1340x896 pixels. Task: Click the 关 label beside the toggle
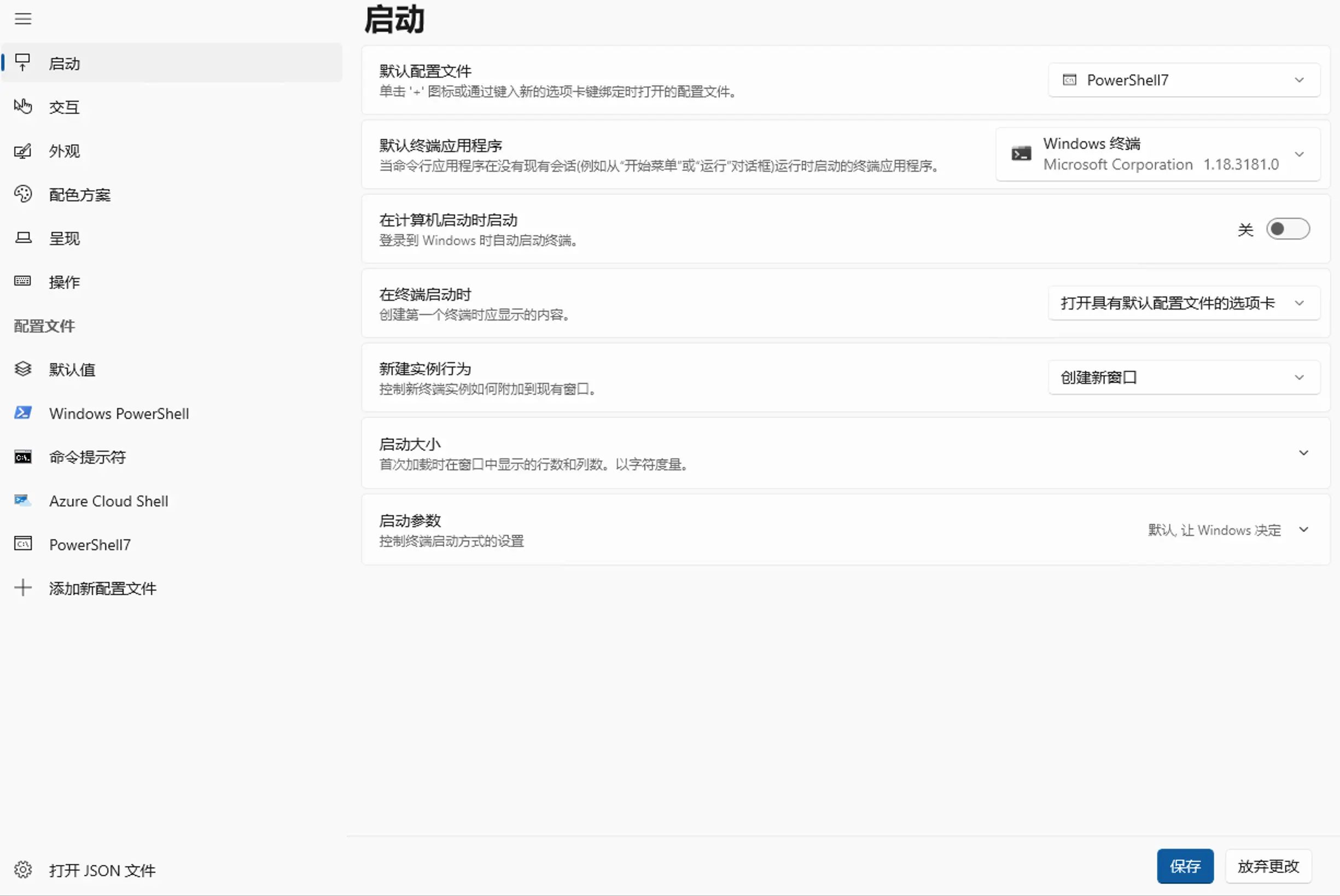pos(1245,230)
